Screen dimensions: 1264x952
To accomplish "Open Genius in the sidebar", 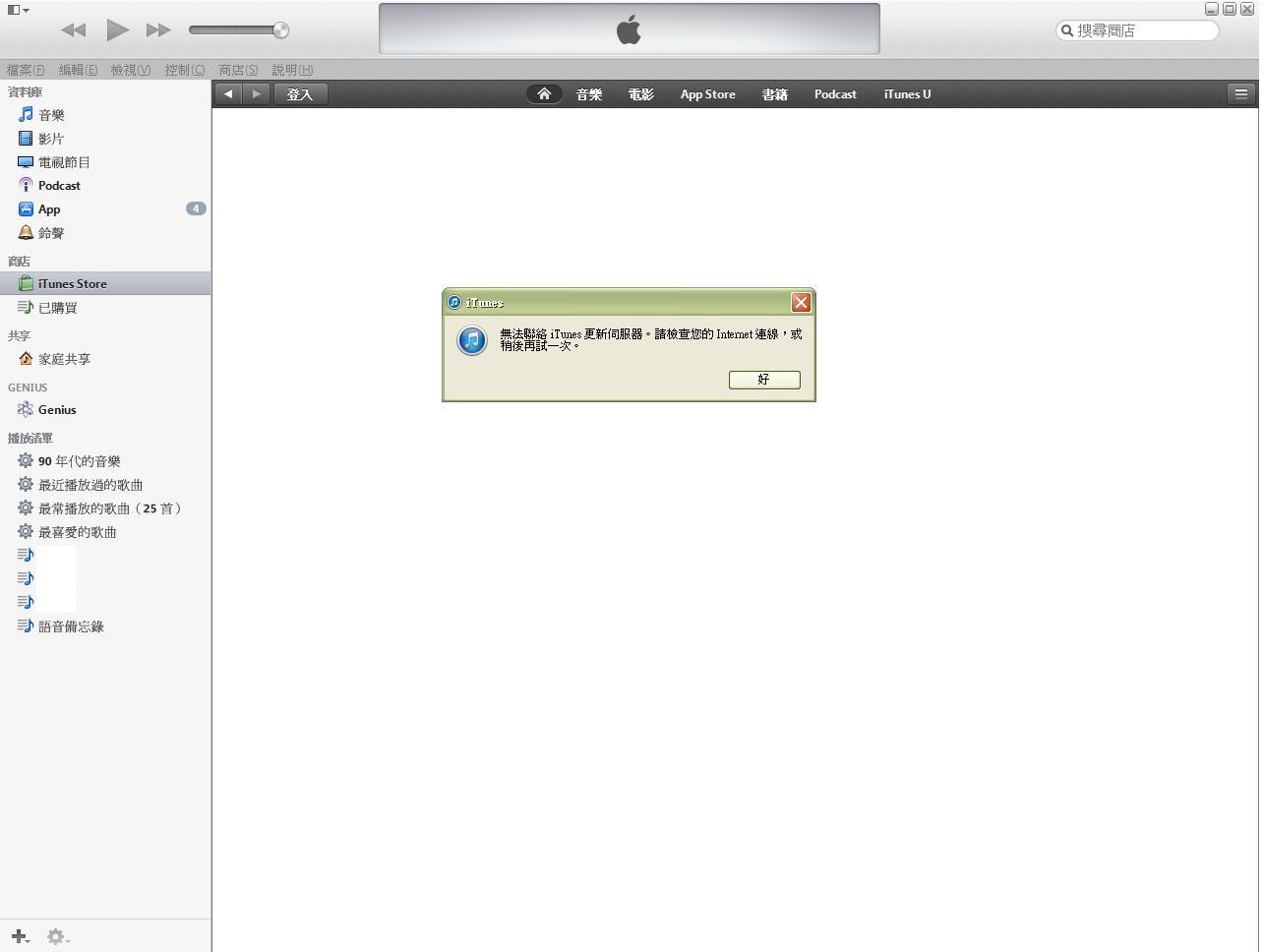I will pyautogui.click(x=105, y=410).
